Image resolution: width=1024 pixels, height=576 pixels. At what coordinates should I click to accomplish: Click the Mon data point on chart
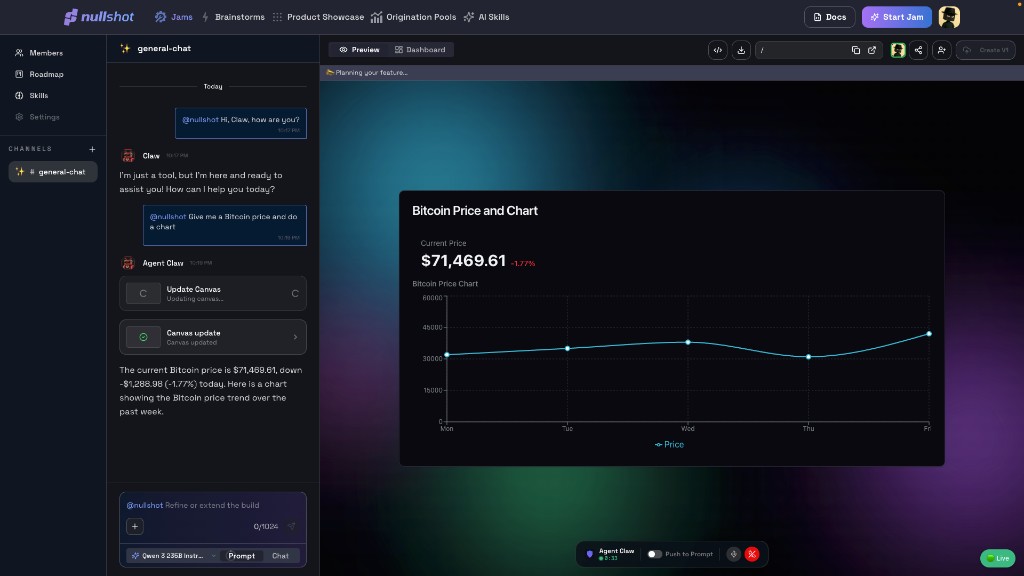click(x=447, y=355)
